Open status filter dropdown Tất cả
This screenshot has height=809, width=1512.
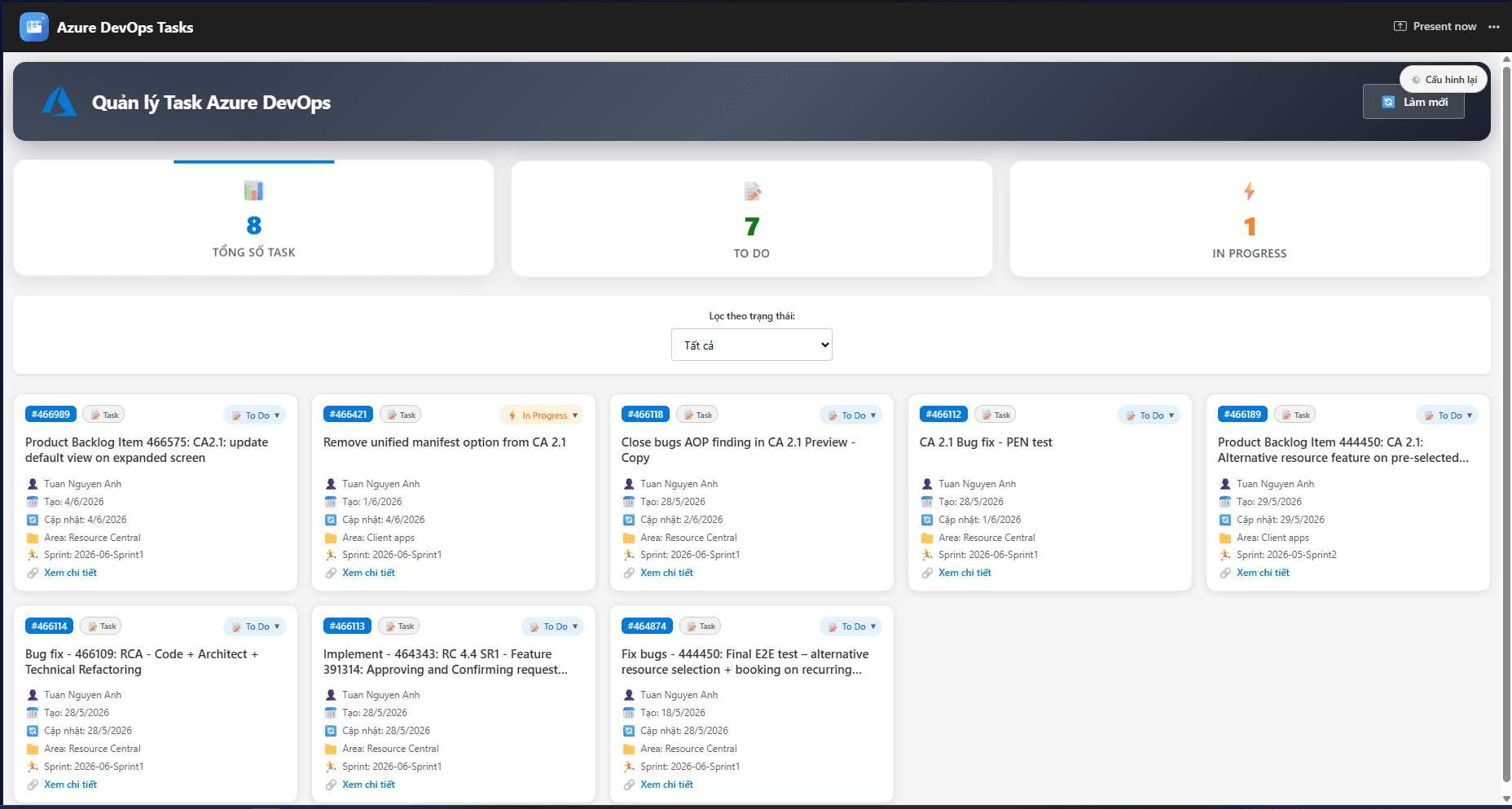click(x=752, y=345)
